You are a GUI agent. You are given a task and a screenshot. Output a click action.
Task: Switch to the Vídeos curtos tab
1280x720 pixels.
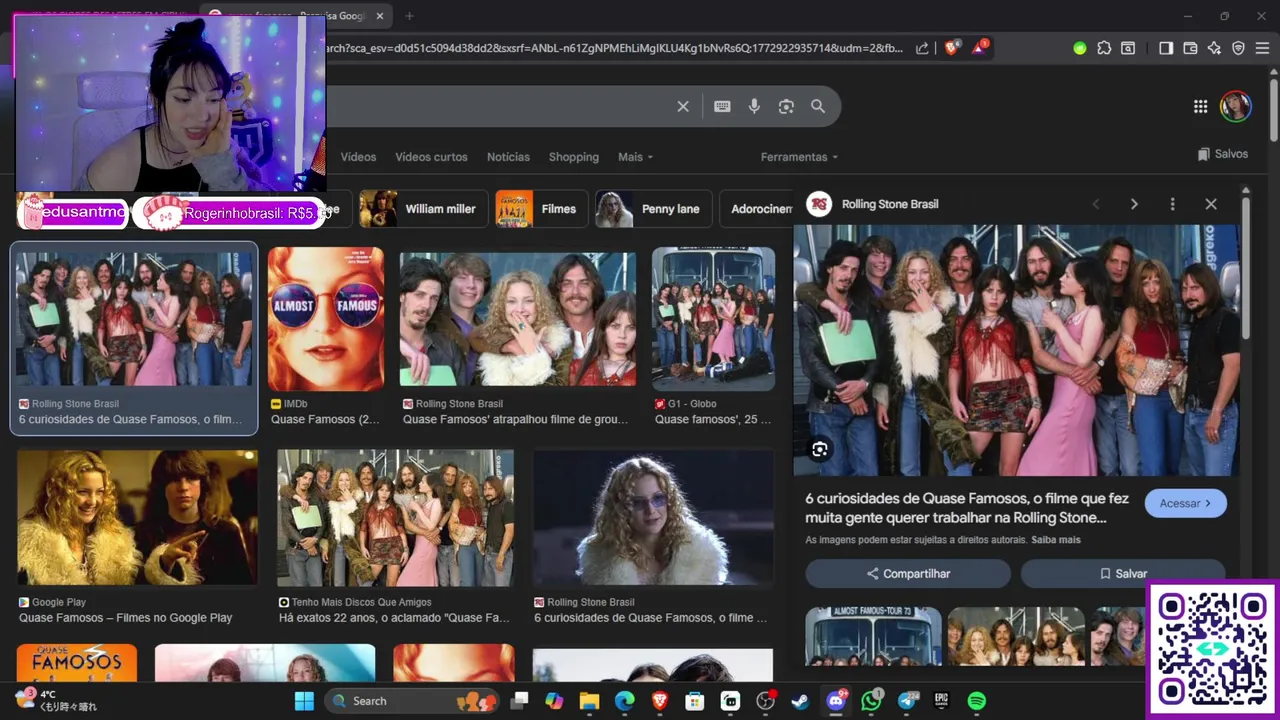pyautogui.click(x=431, y=157)
